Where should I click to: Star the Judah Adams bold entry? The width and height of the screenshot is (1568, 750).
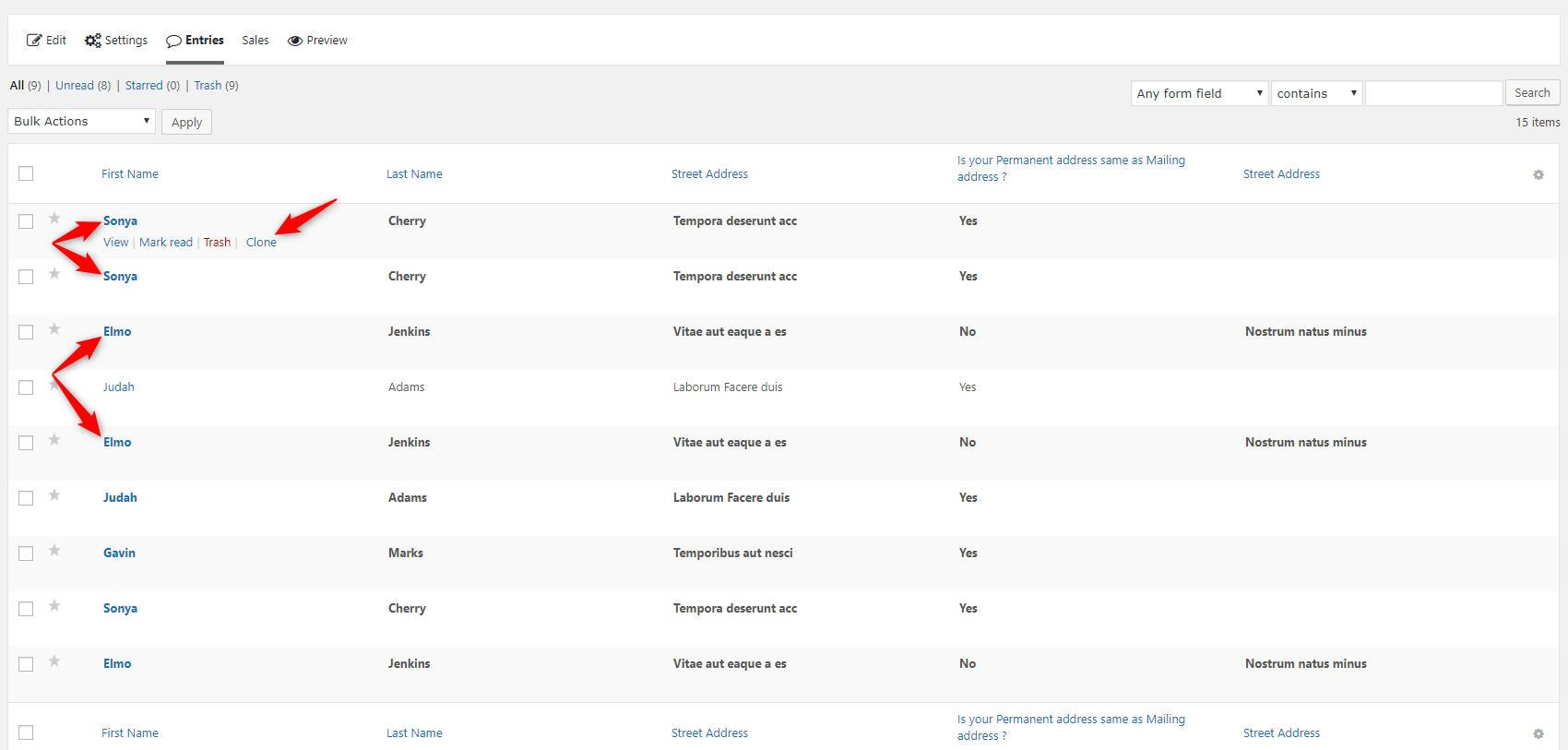point(54,495)
